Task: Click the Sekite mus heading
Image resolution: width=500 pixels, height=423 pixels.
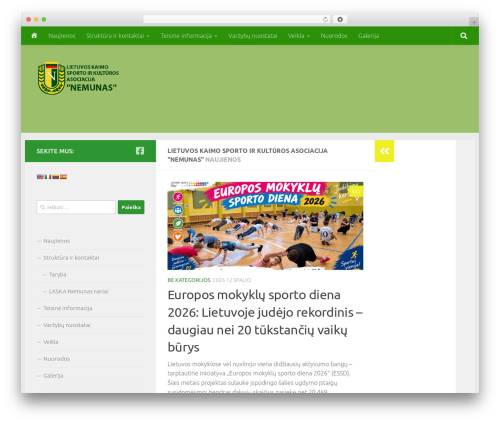Action: tap(55, 151)
